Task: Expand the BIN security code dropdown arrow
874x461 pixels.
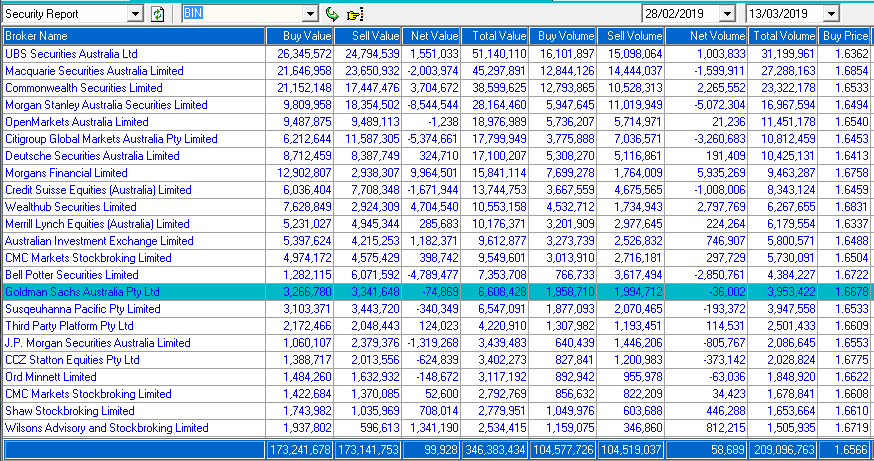Action: click(x=310, y=14)
